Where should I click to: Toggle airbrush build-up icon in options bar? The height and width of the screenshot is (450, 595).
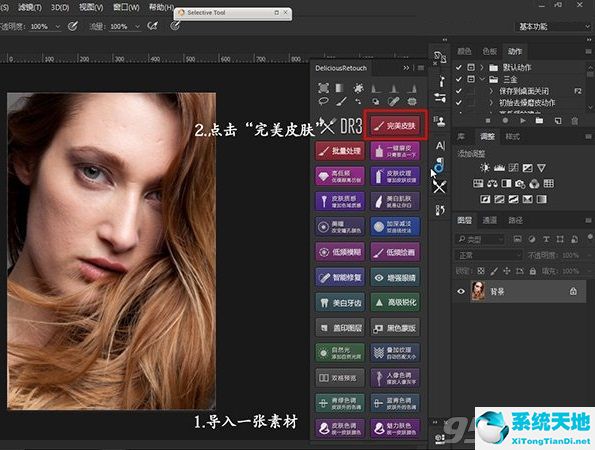click(152, 26)
